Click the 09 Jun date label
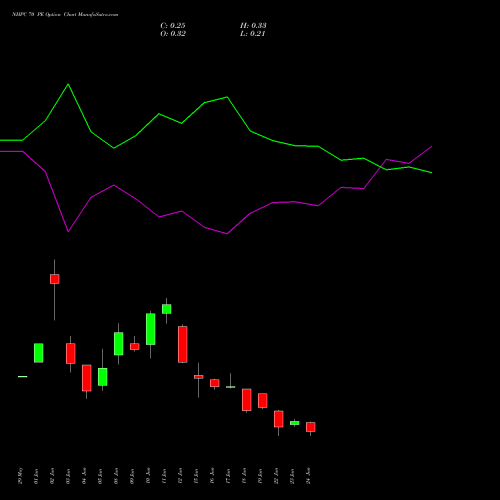500x500 pixels. pos(132,476)
